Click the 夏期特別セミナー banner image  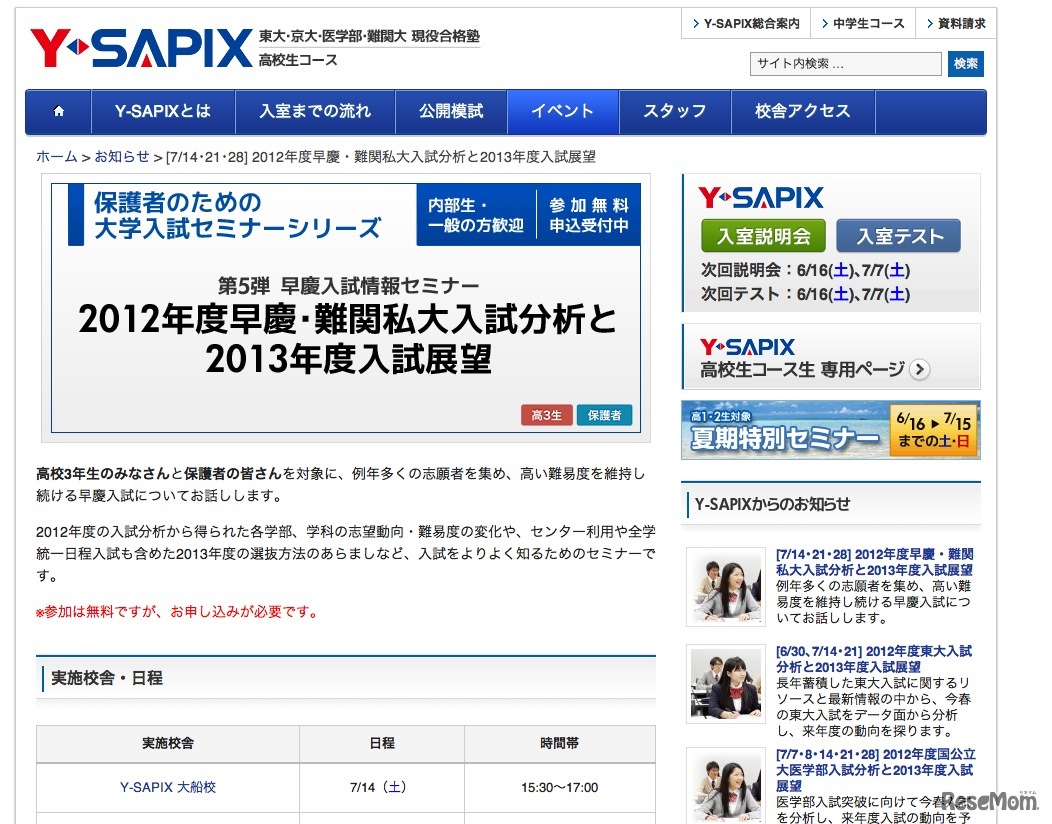click(830, 430)
